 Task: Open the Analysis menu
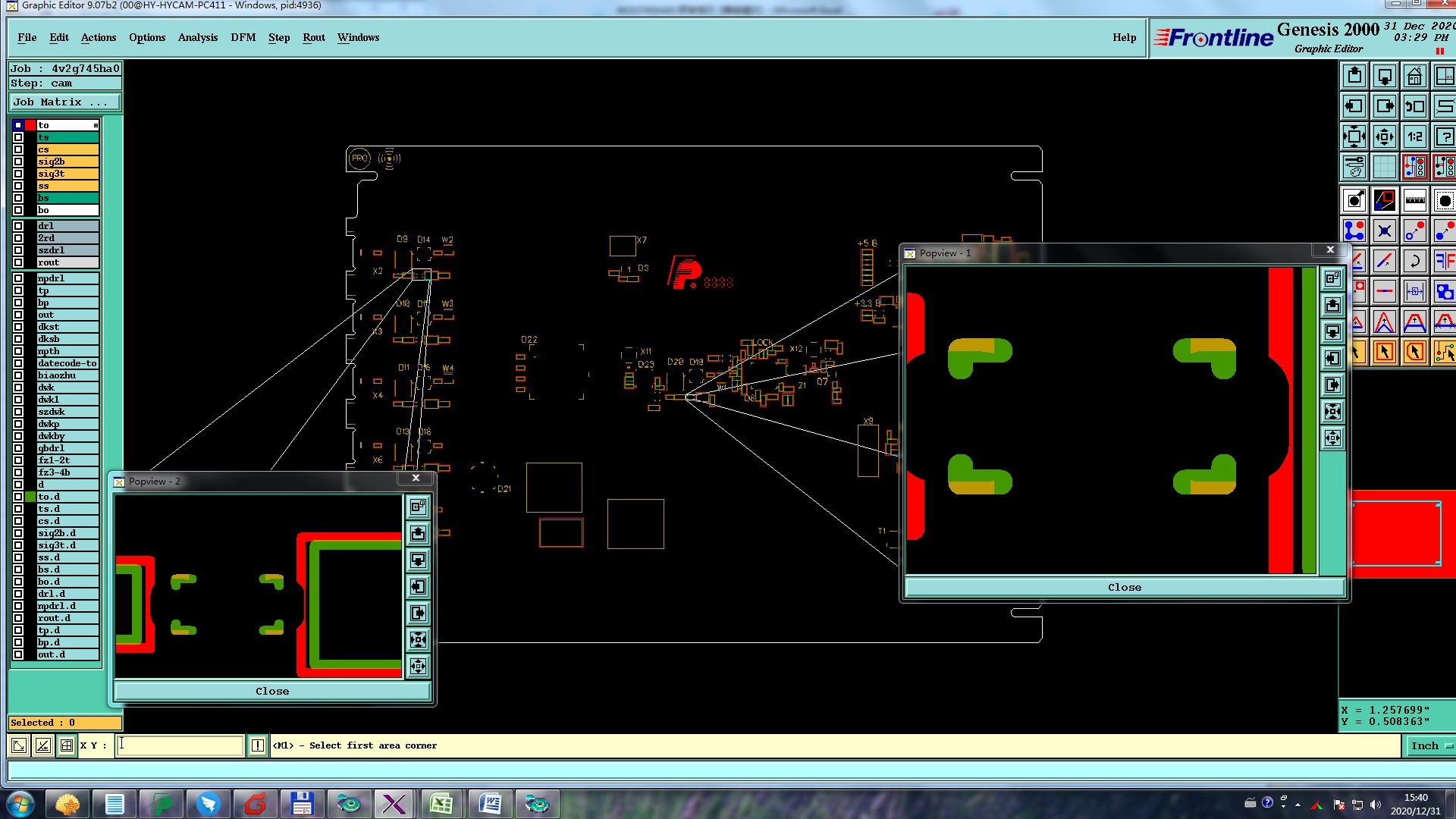click(197, 37)
